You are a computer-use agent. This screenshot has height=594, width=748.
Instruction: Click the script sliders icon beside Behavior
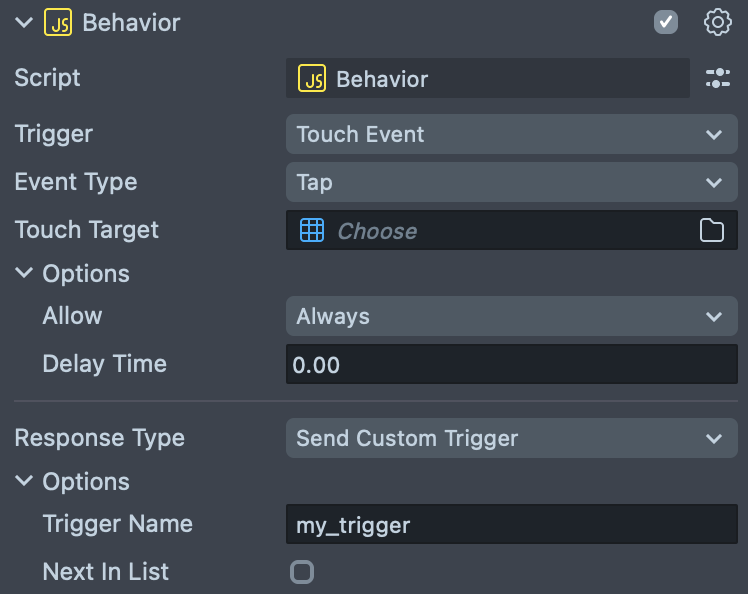[x=718, y=79]
